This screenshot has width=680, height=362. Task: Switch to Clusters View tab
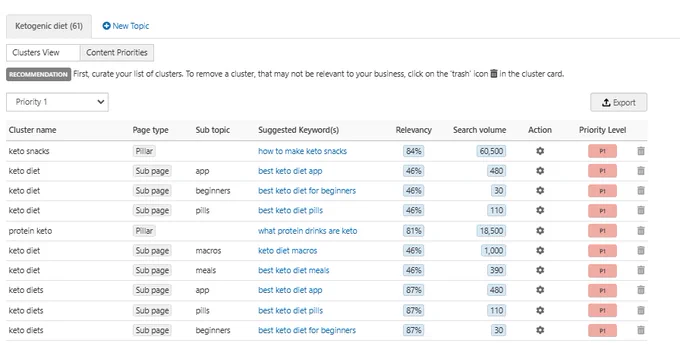[43, 52]
